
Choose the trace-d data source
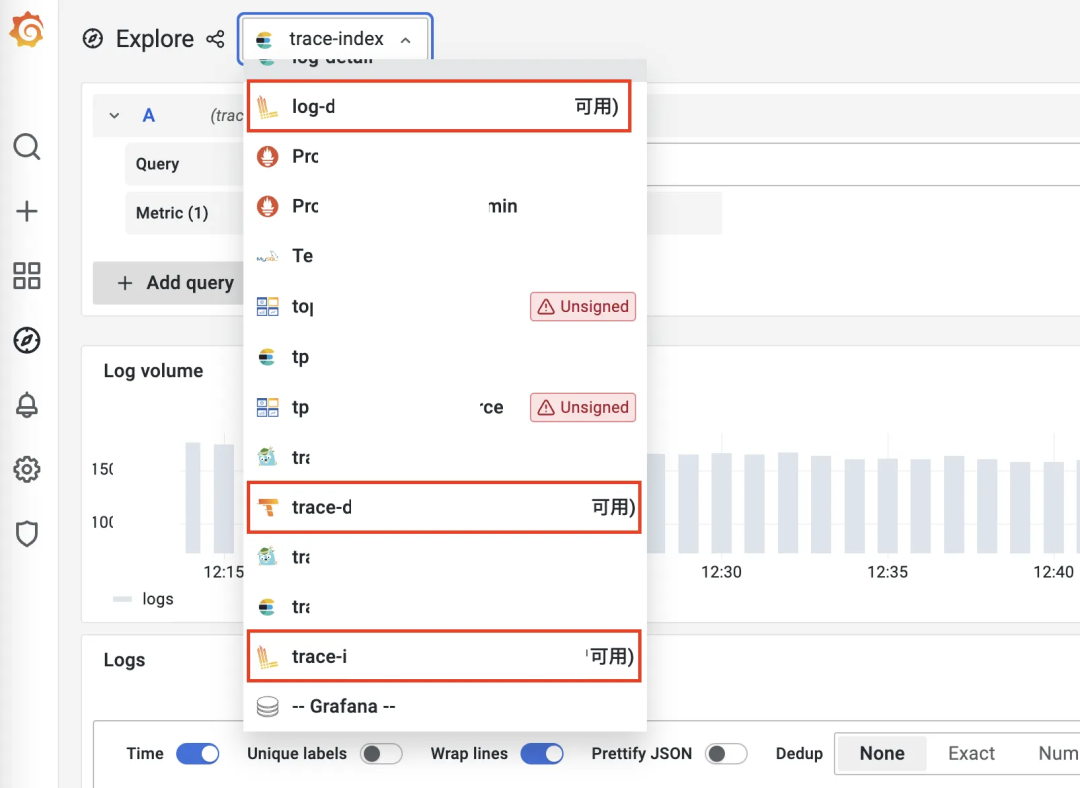tap(444, 508)
